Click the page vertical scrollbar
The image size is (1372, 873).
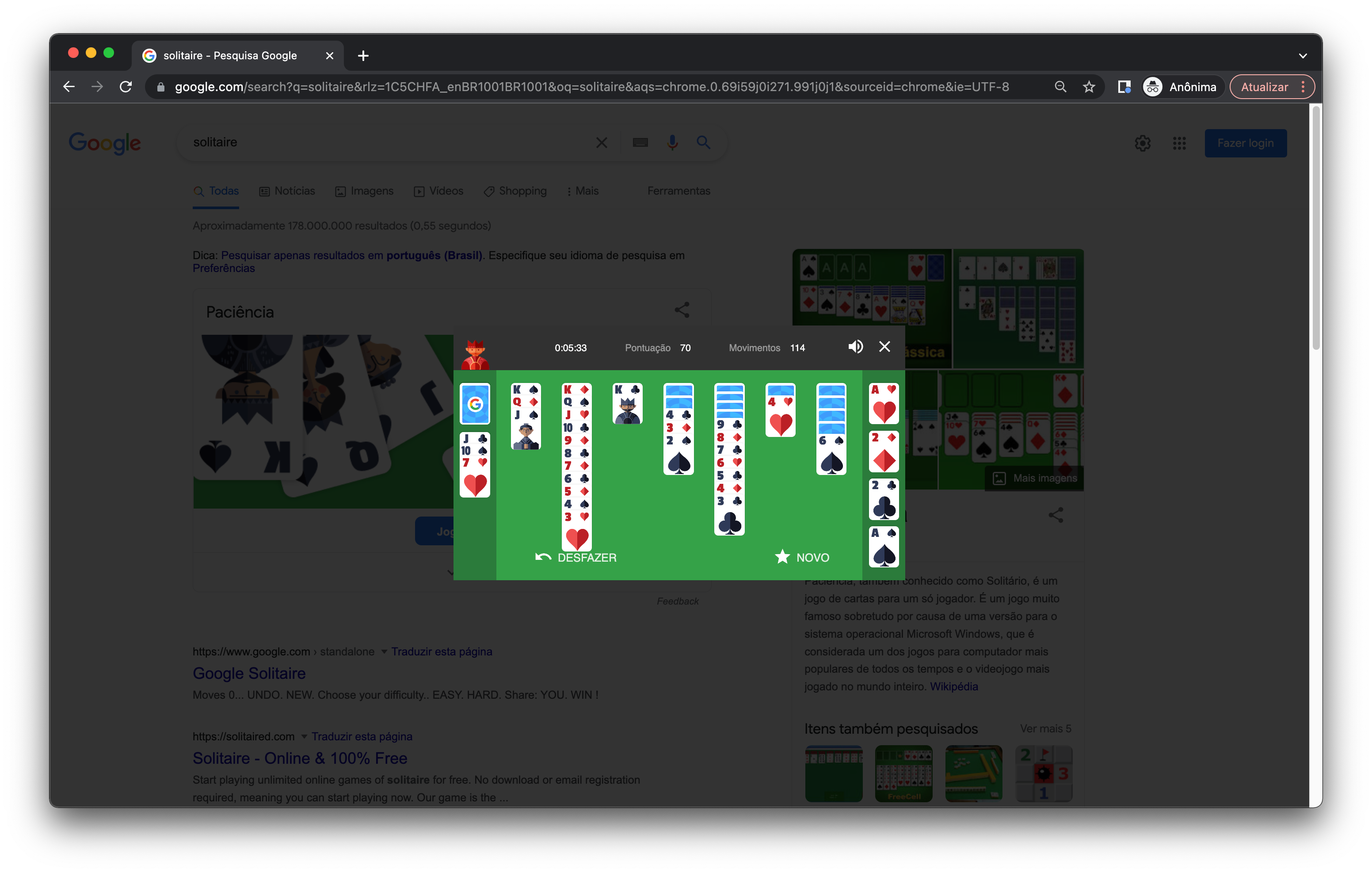(1315, 228)
